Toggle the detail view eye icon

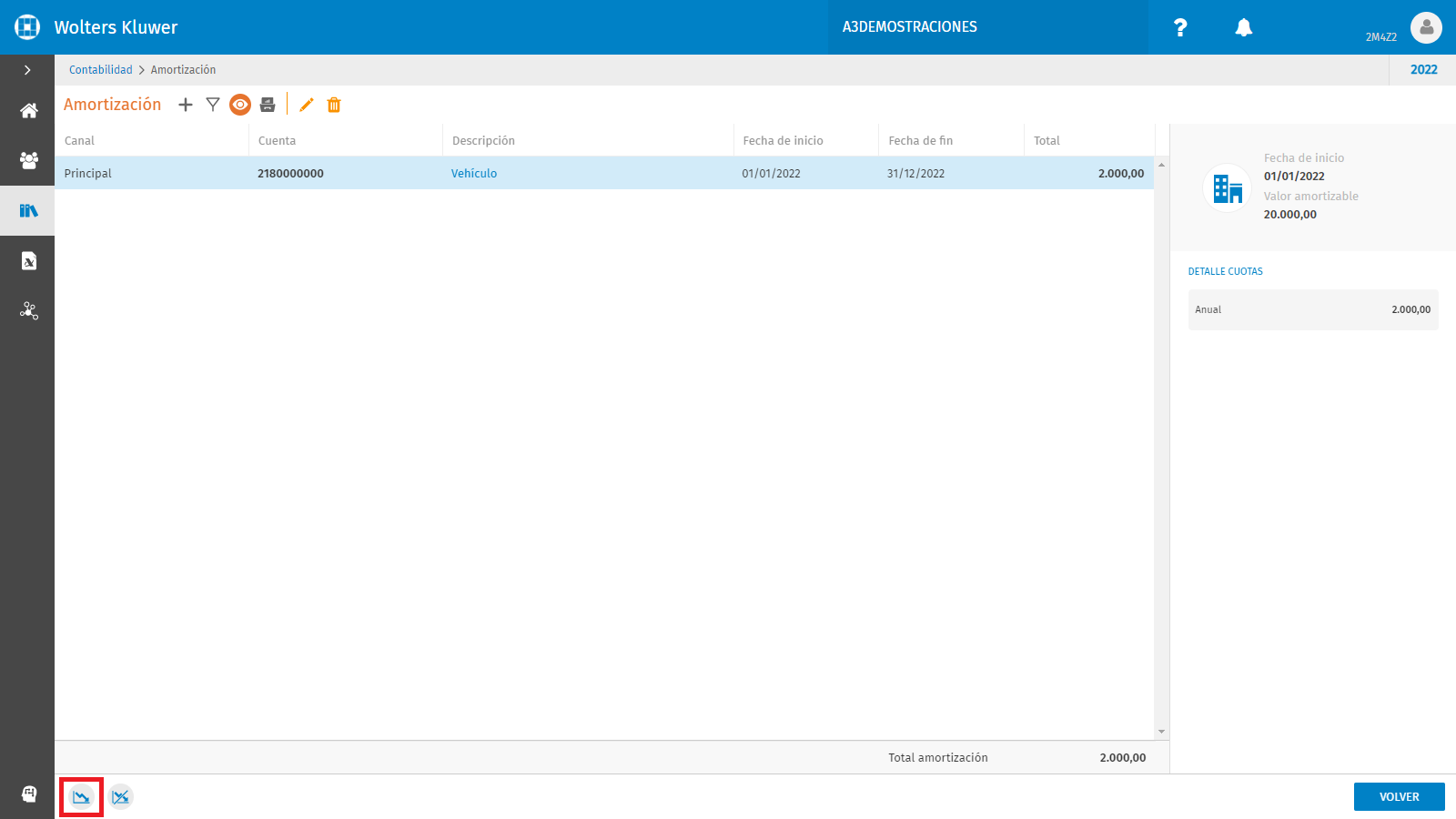240,105
